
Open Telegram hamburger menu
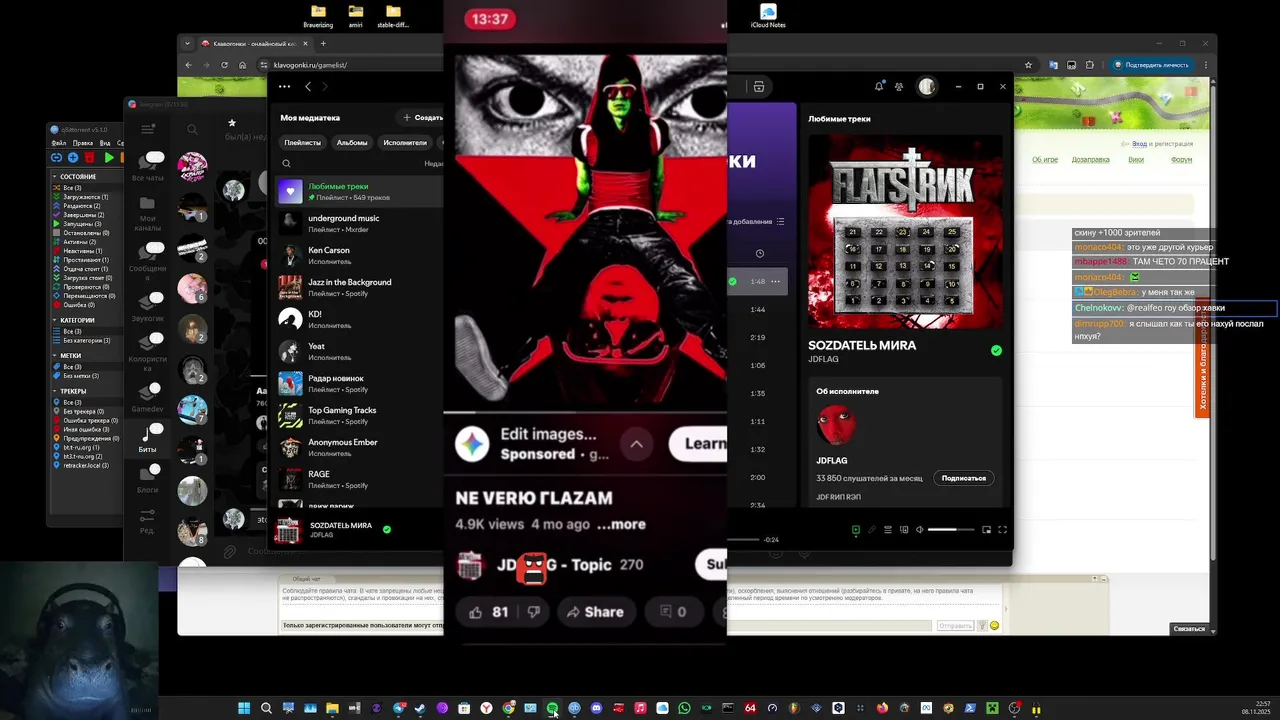(x=148, y=129)
